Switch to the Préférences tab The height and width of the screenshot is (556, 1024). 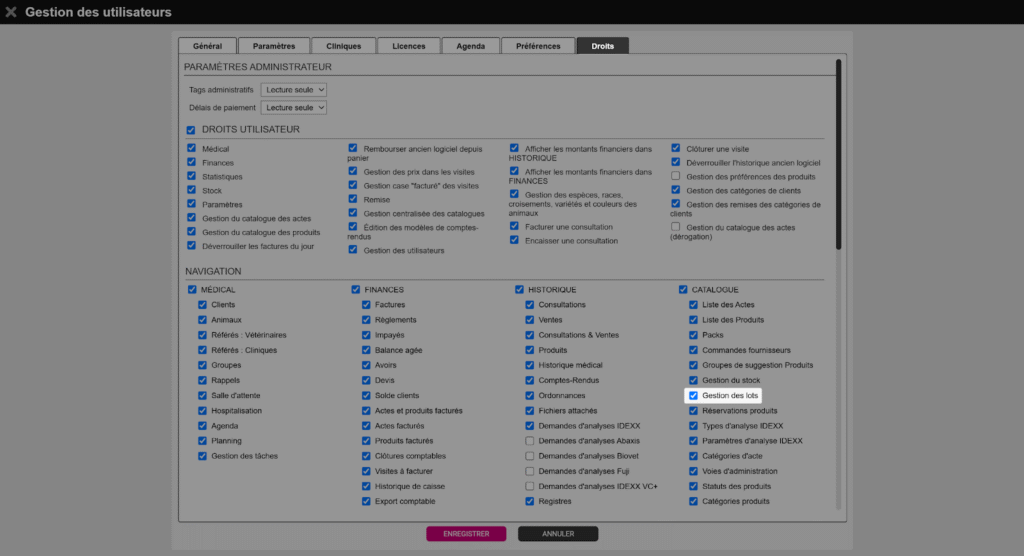pyautogui.click(x=538, y=46)
